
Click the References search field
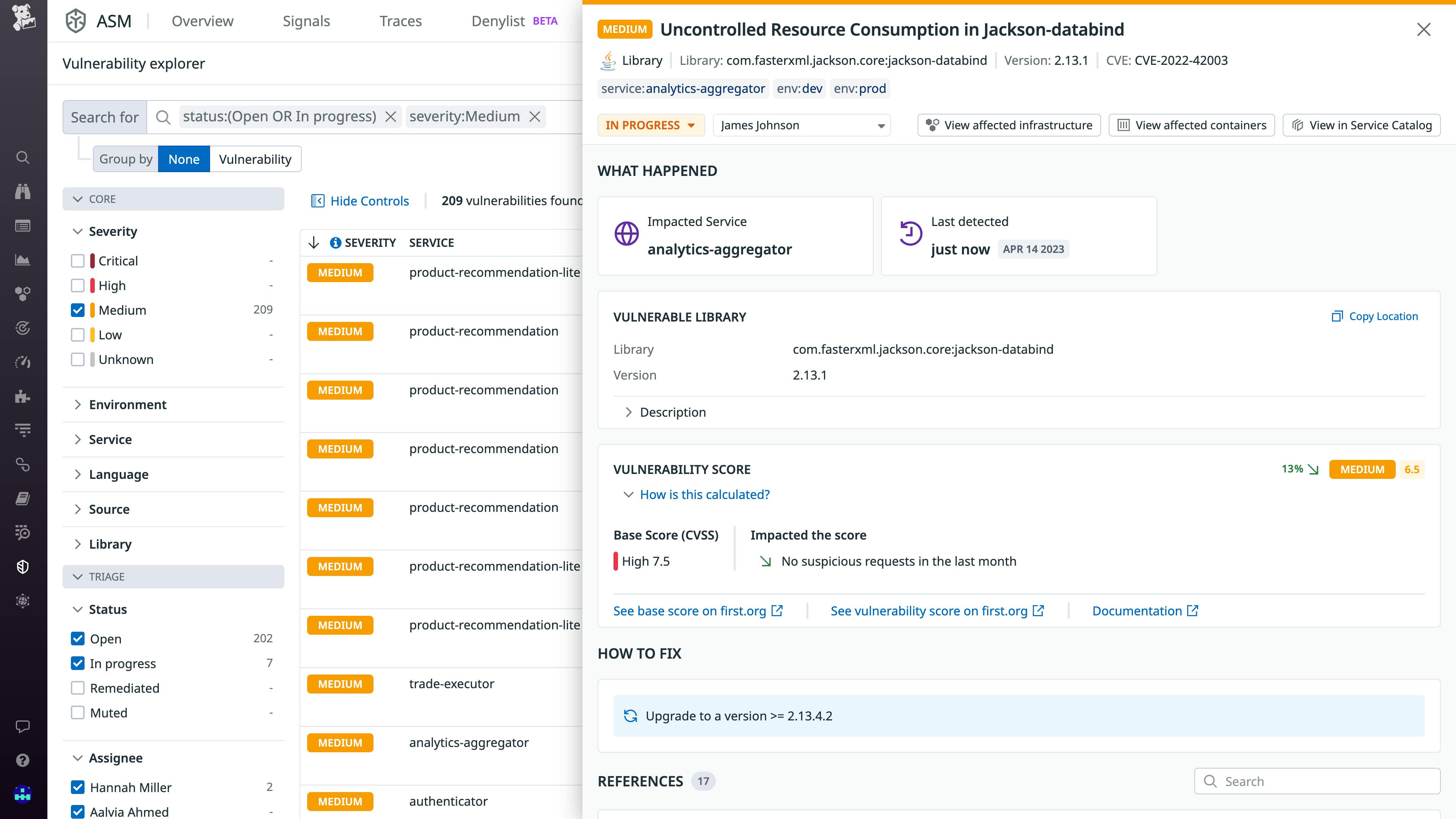(x=1317, y=782)
